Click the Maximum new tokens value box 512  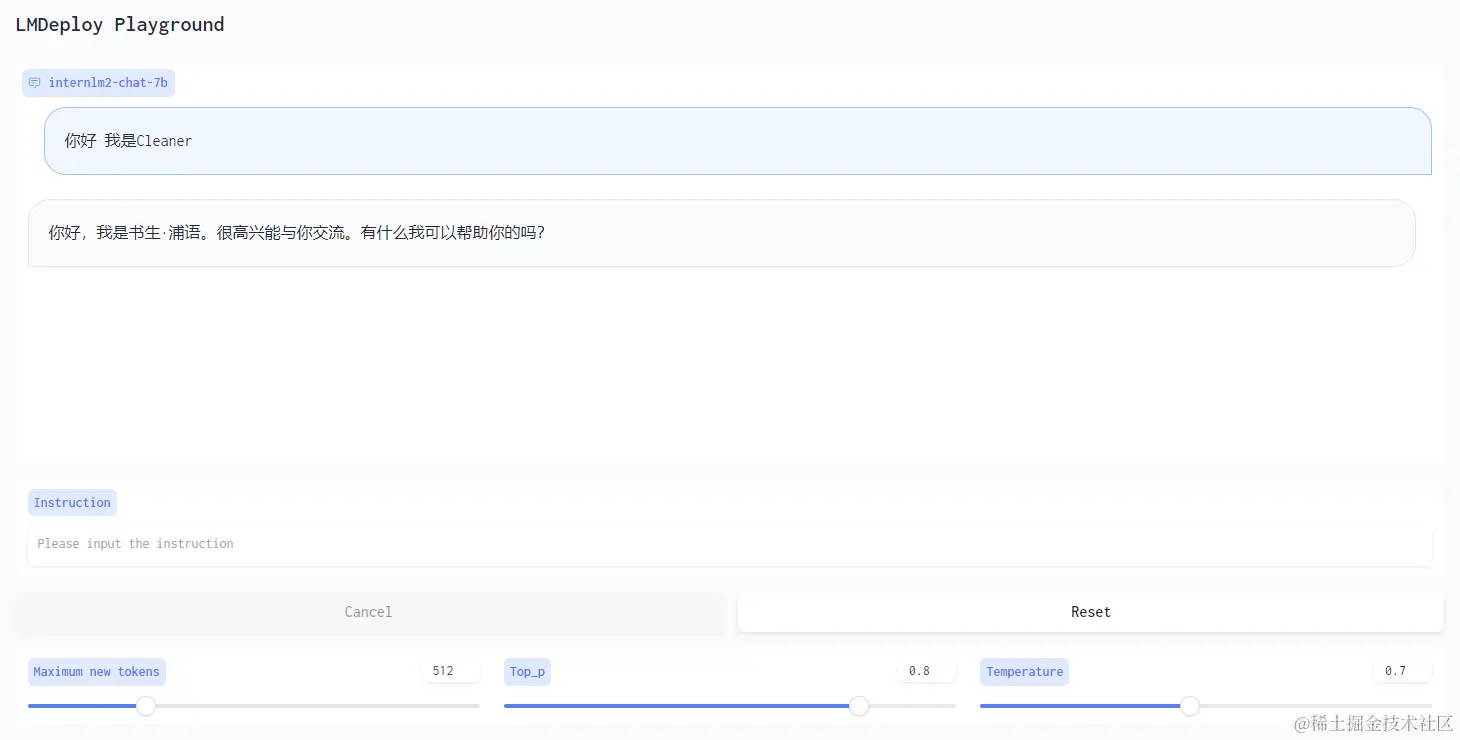450,671
